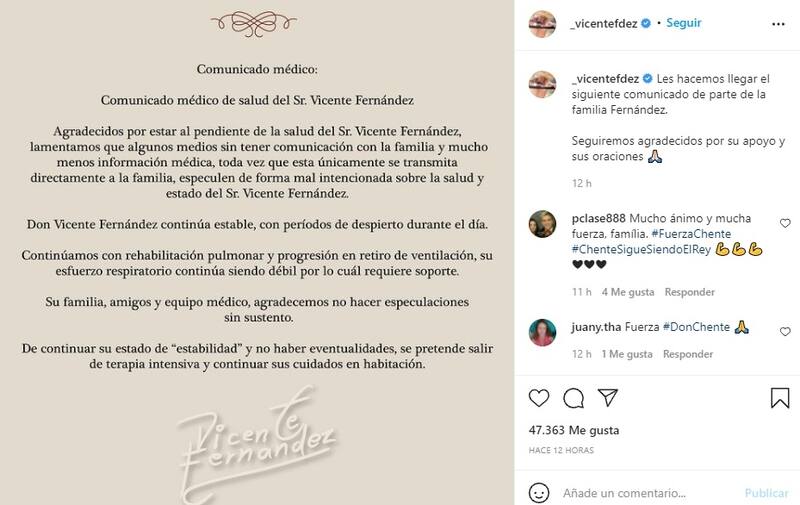Viewport: 800px width, 505px height.
Task: Open comment bubble icon below post
Action: 573,398
